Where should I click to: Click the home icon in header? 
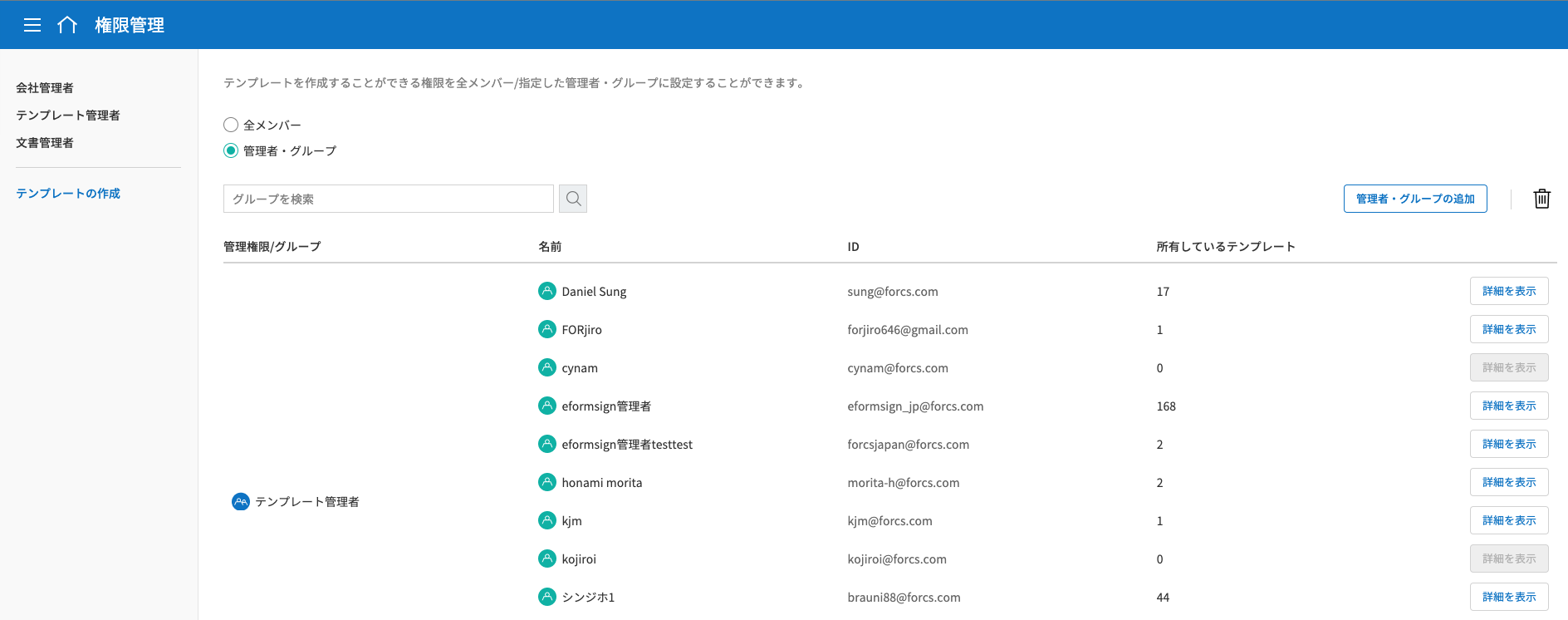67,25
